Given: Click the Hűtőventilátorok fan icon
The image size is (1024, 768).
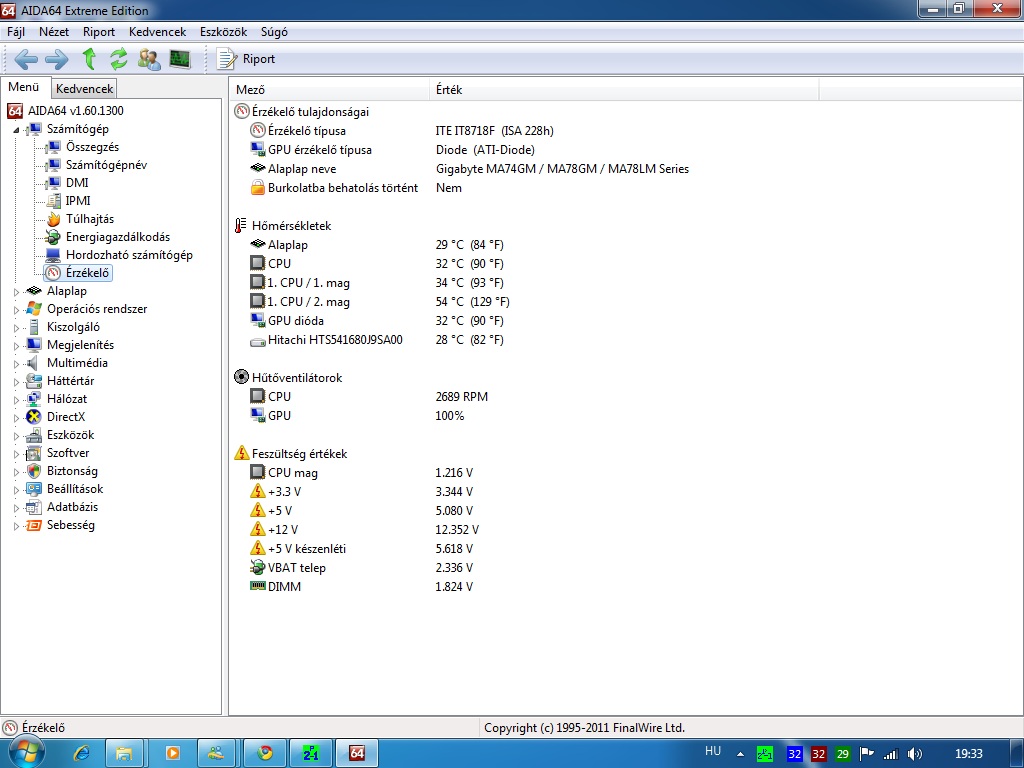Looking at the screenshot, I should [242, 377].
